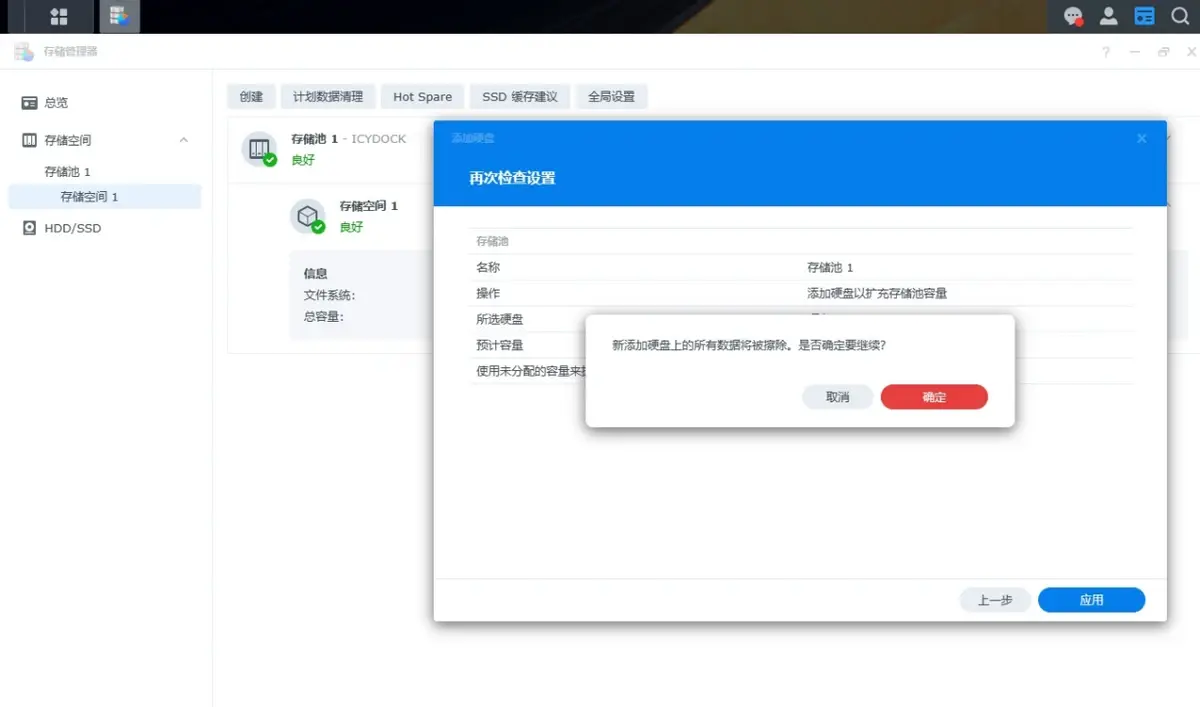This screenshot has height=707, width=1200.
Task: Collapse the 存储空间 sidebar section chevron
Action: (184, 140)
